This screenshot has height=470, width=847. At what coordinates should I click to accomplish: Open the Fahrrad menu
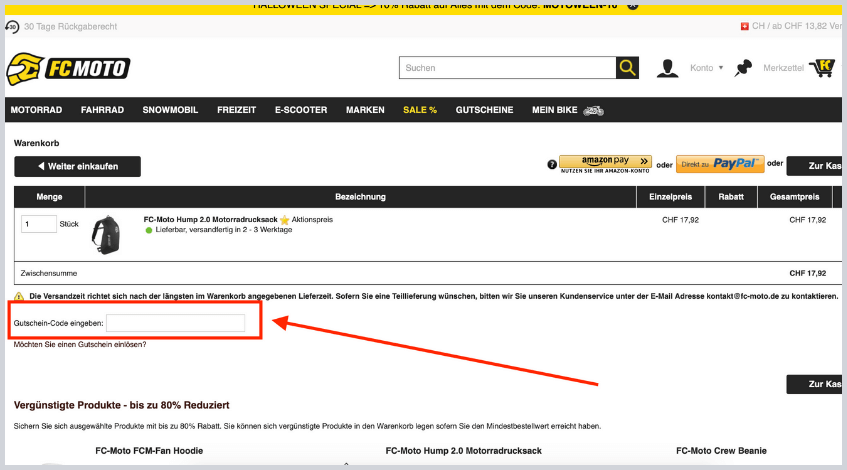pos(103,110)
